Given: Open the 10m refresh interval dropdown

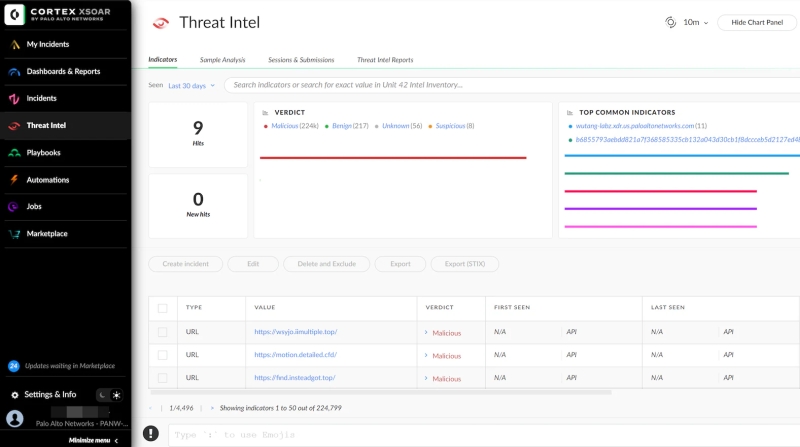Looking at the screenshot, I should [695, 22].
